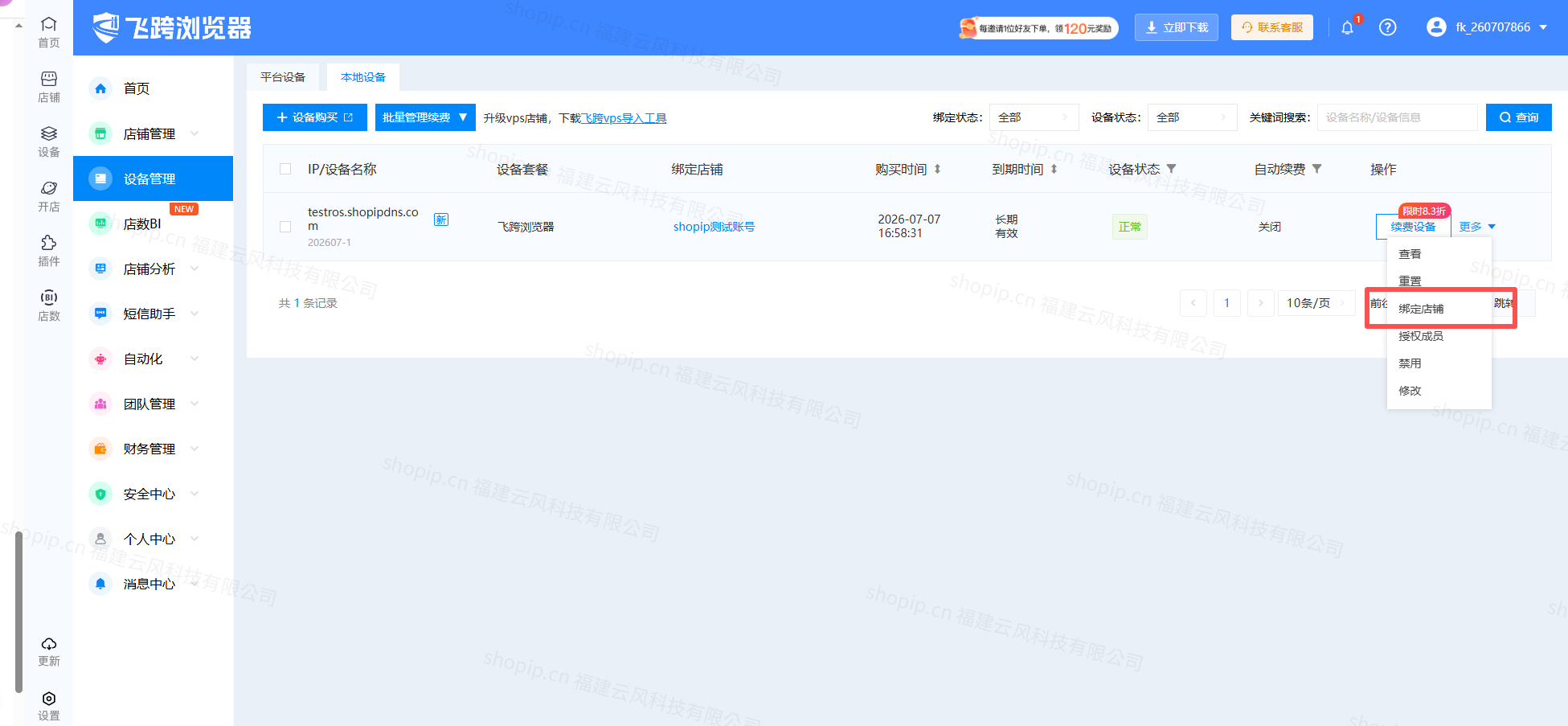Image resolution: width=1568 pixels, height=726 pixels.
Task: Open the 插件 plugin icon in left rail
Action: [x=49, y=243]
